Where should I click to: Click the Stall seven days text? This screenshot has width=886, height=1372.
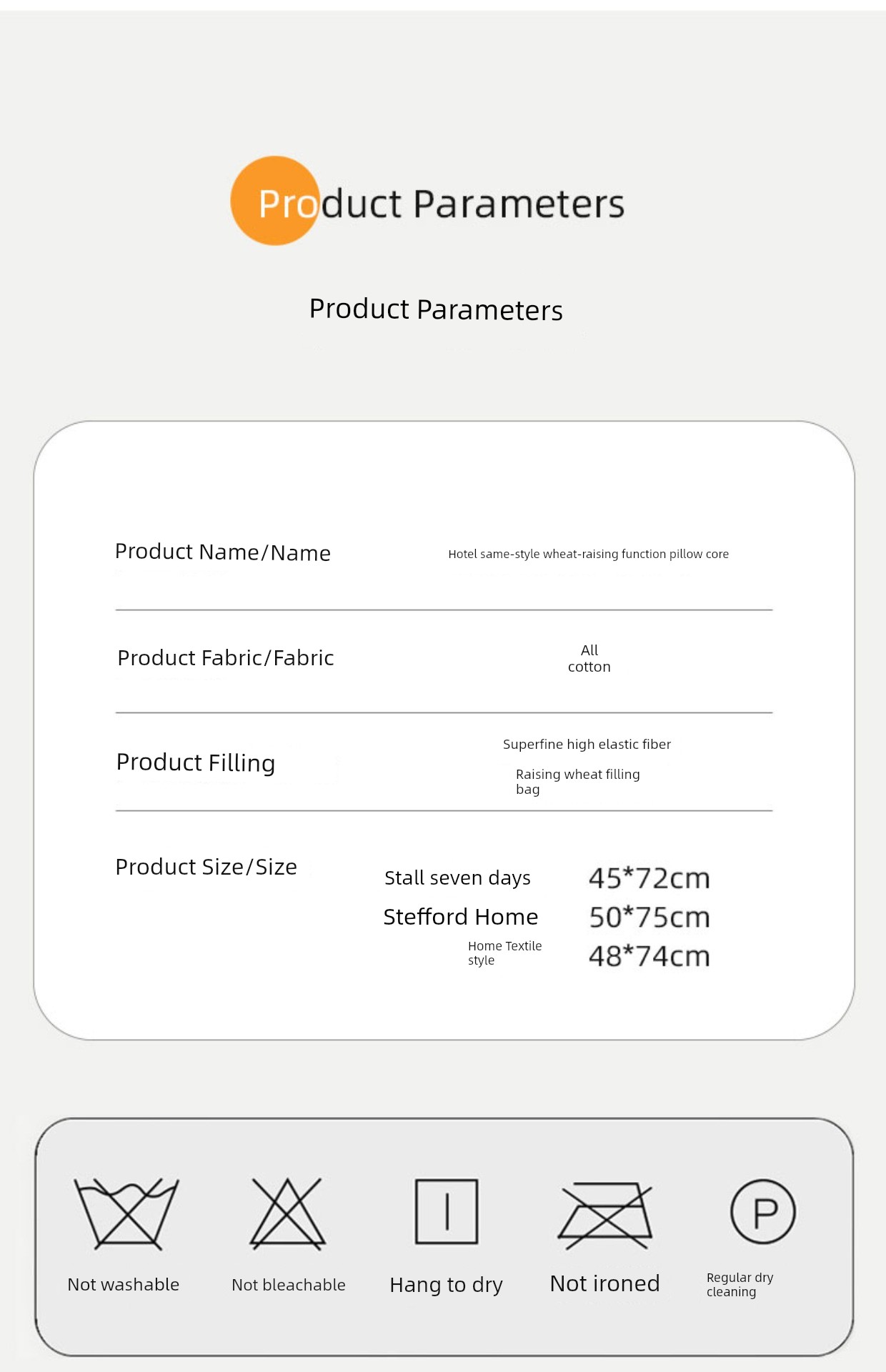[x=457, y=878]
